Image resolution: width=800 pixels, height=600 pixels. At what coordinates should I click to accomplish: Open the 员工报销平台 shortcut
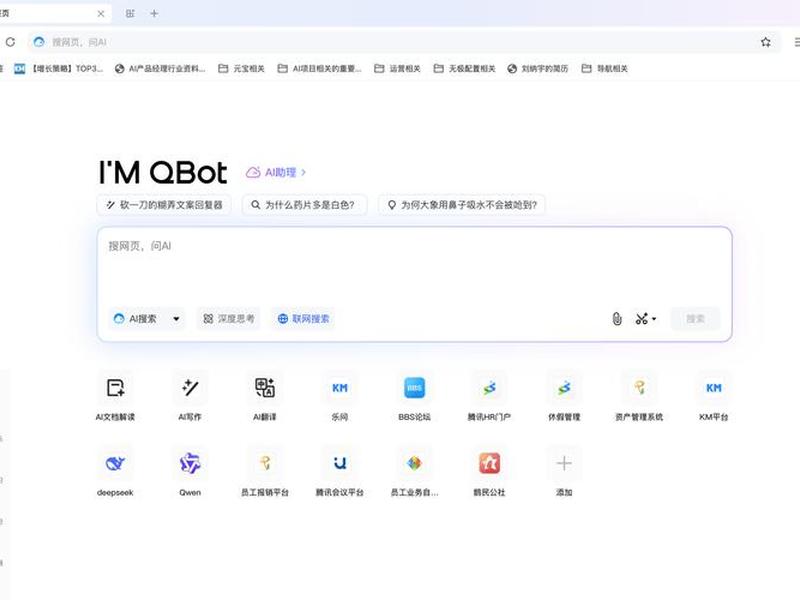pyautogui.click(x=265, y=472)
